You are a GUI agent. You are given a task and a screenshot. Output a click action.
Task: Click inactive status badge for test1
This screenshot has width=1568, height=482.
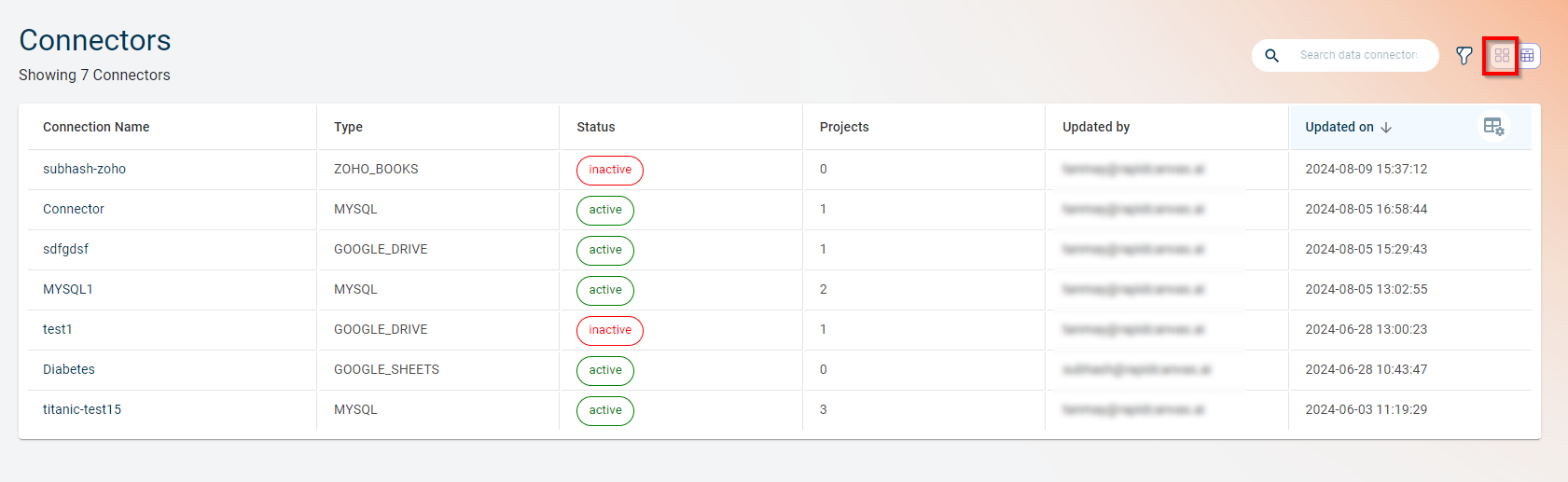[610, 330]
